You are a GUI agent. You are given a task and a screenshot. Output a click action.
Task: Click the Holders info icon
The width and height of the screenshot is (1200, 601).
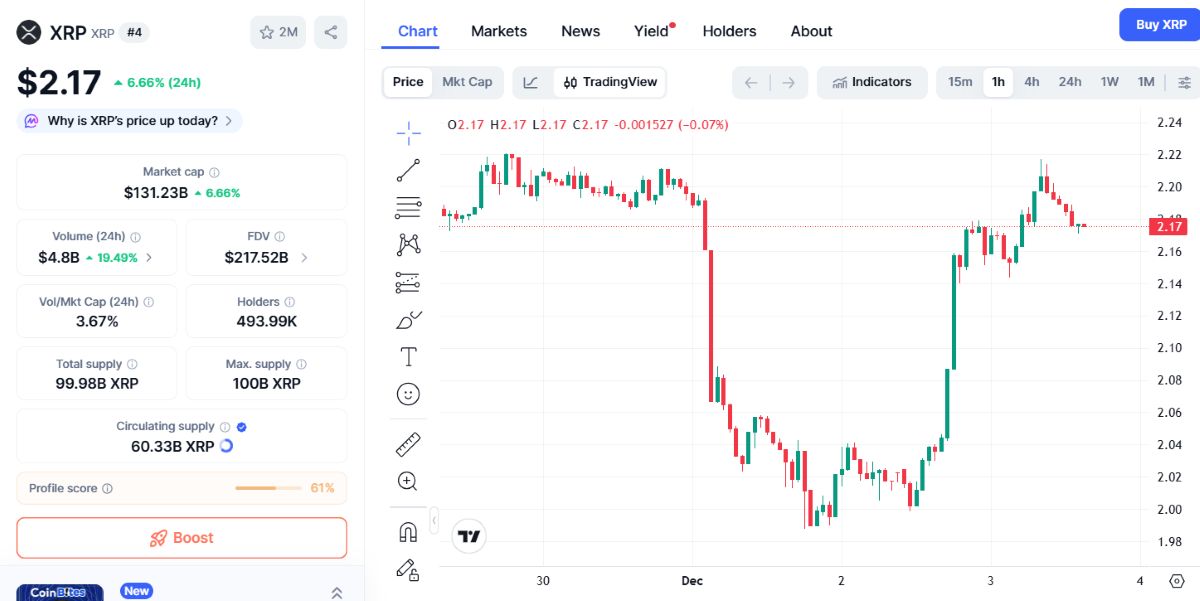[x=289, y=302]
